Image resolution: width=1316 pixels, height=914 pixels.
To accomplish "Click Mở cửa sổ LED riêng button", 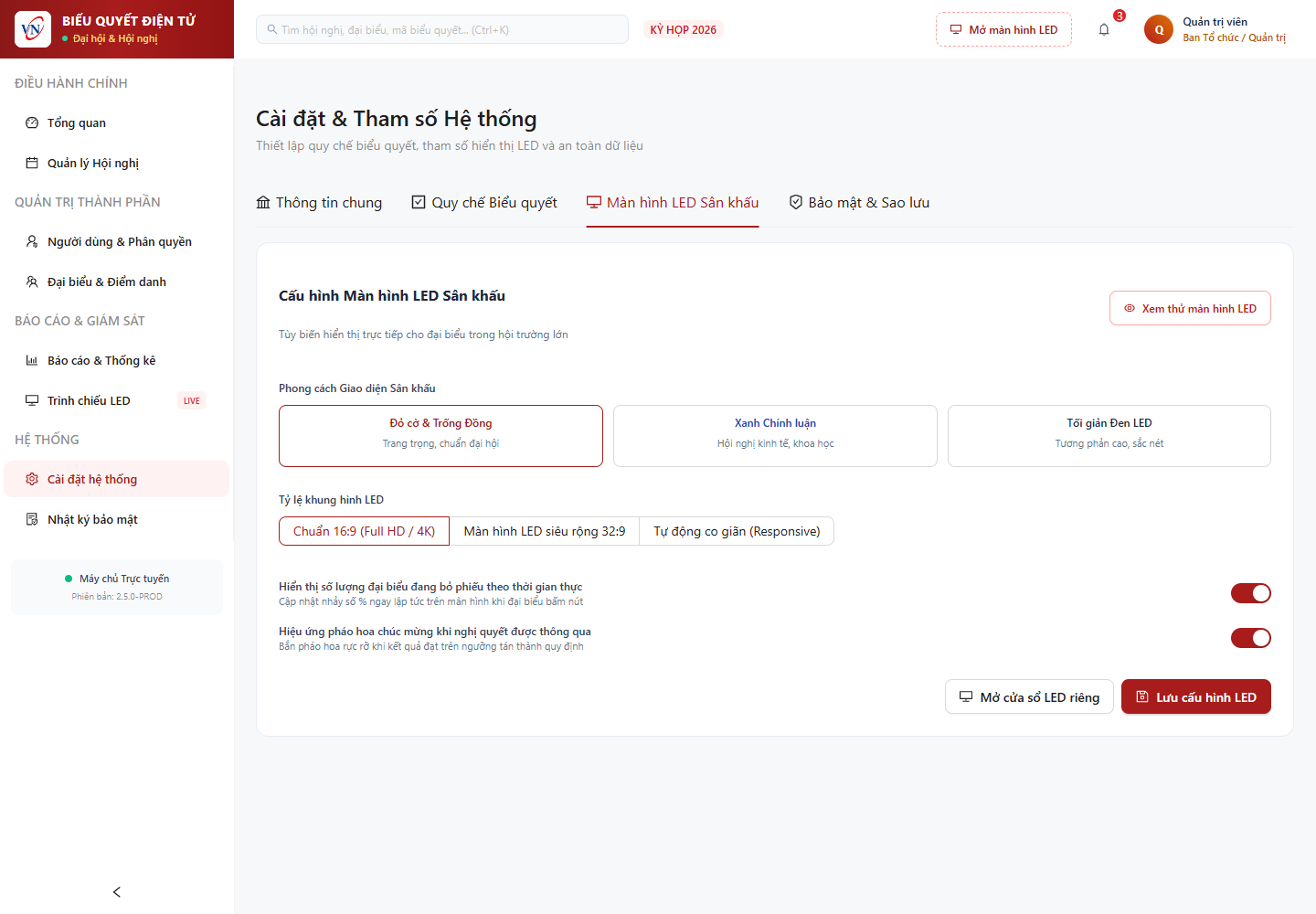I will click(x=1029, y=696).
